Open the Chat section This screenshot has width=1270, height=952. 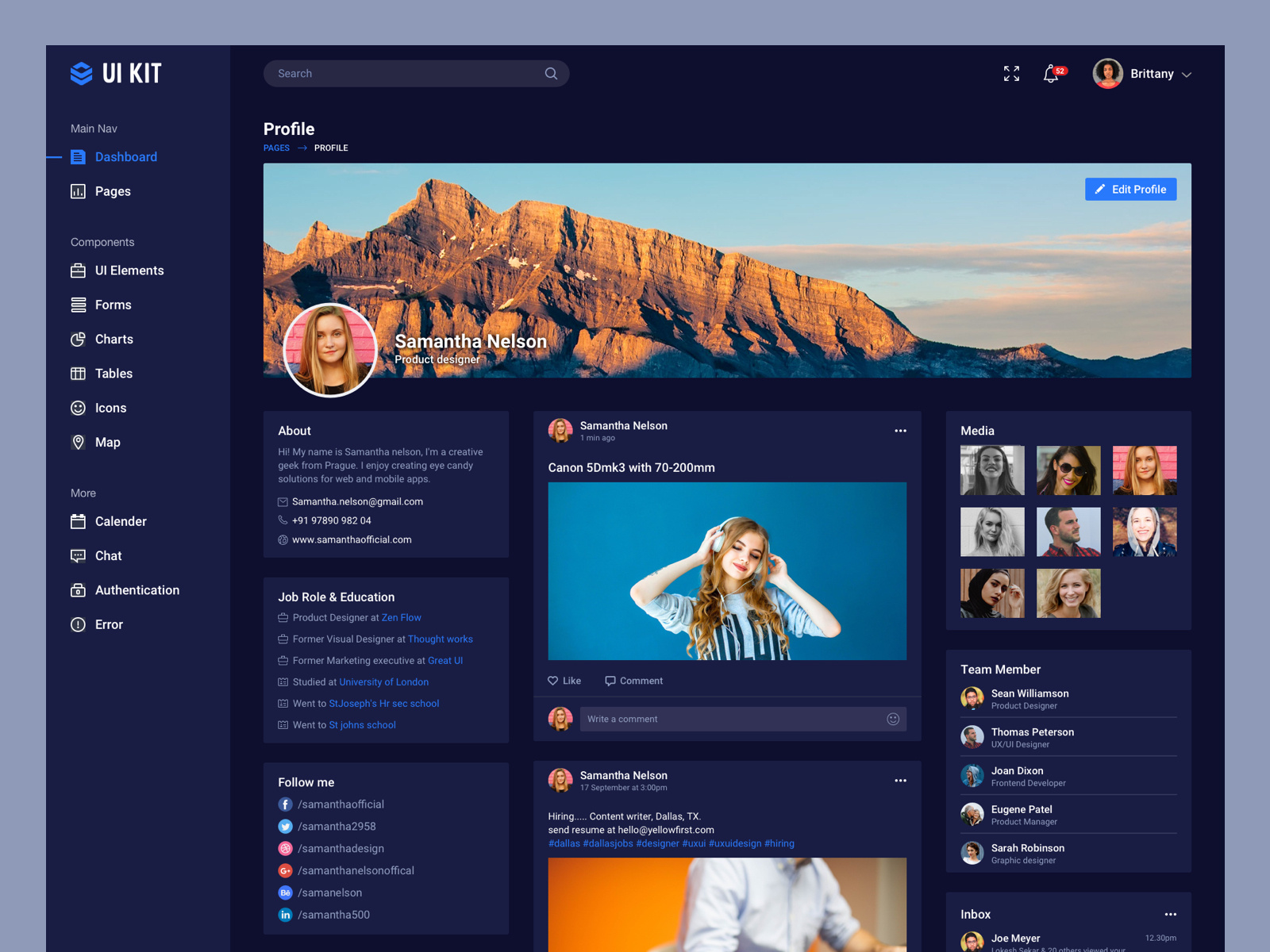point(108,555)
